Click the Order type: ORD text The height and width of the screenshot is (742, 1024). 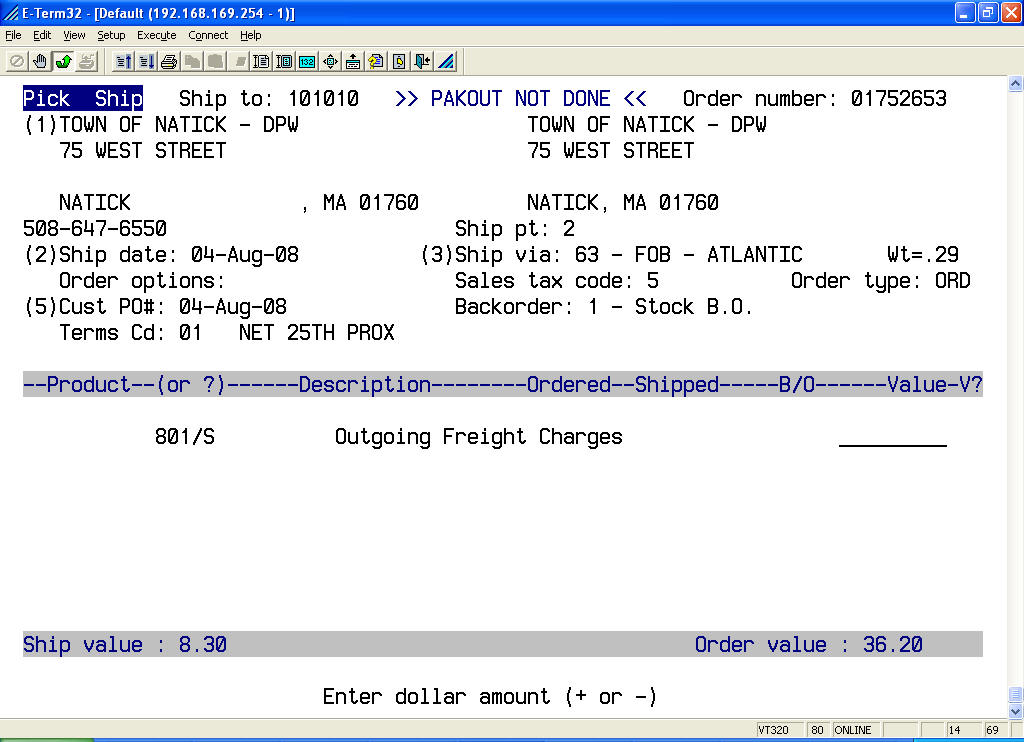point(880,281)
